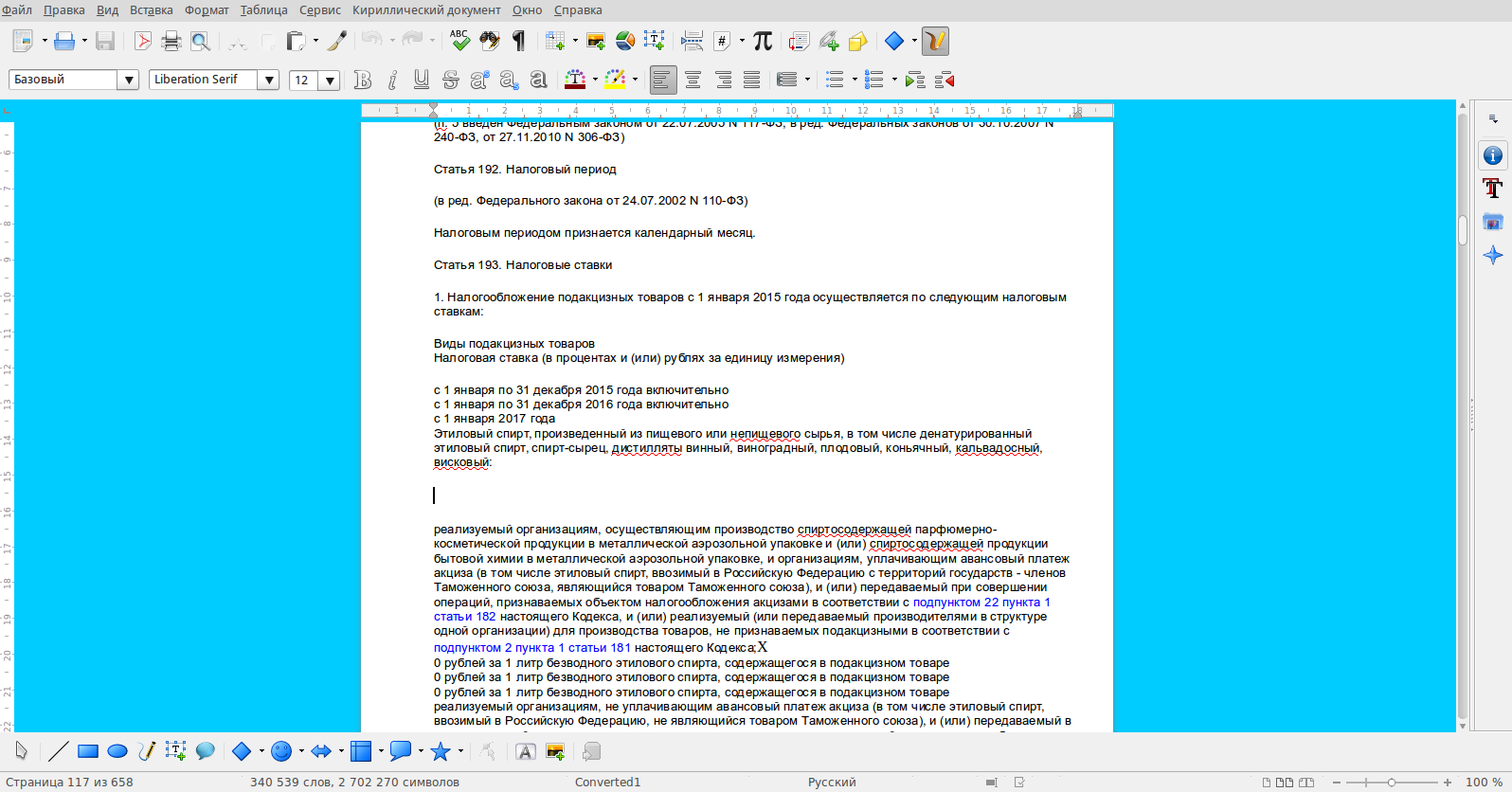This screenshot has height=792, width=1512.
Task: Open the sidebar Gallery panel
Action: [1493, 222]
